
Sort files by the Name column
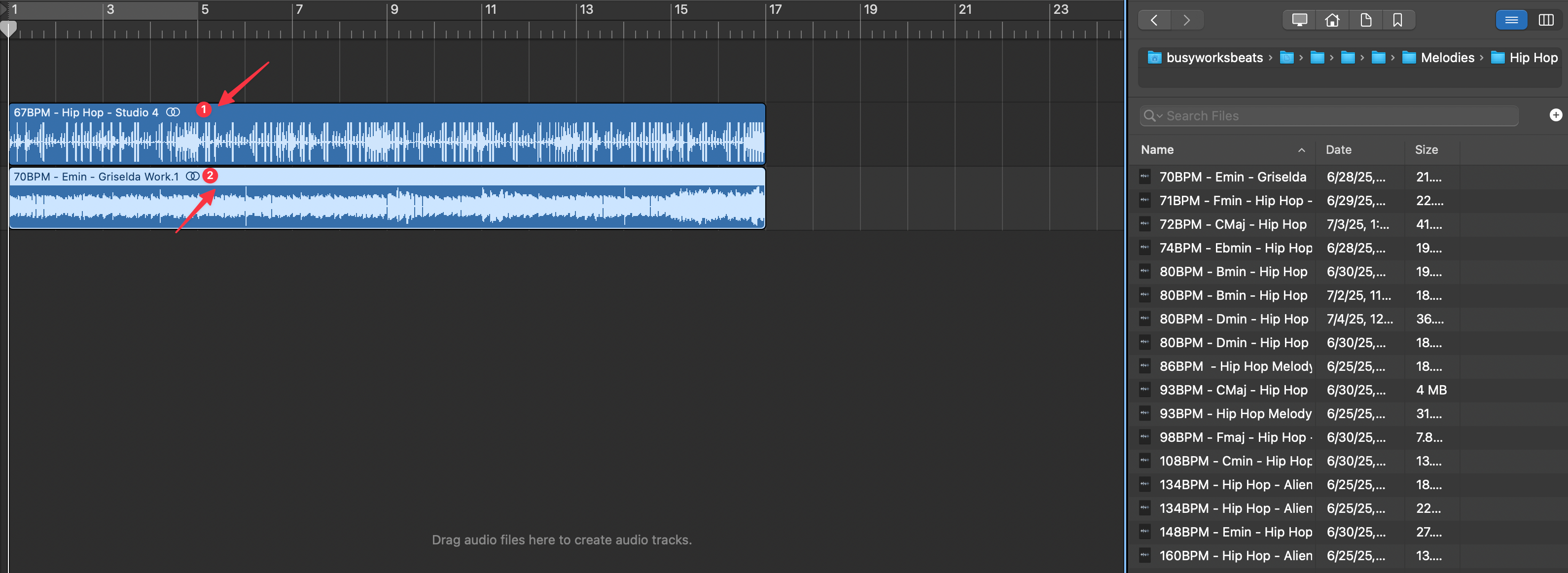(1157, 150)
